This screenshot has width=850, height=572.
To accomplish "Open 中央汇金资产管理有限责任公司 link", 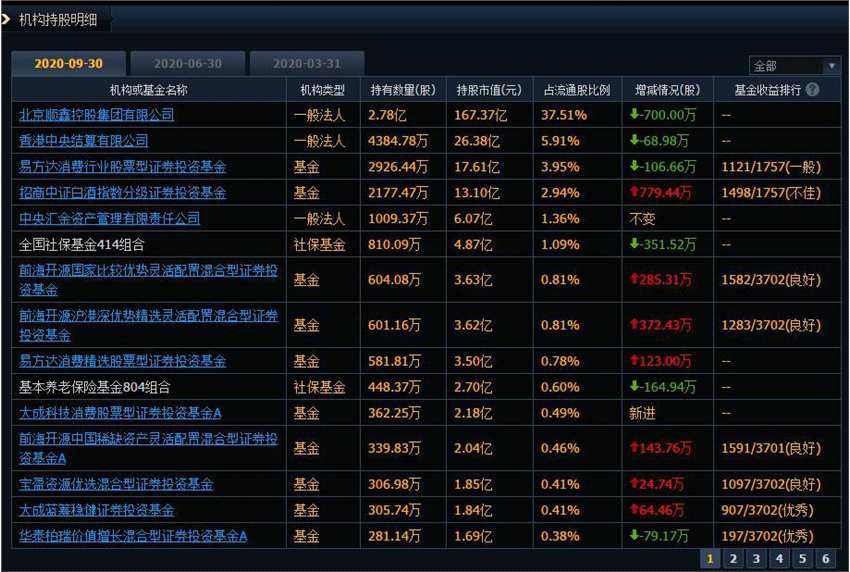I will pos(110,218).
